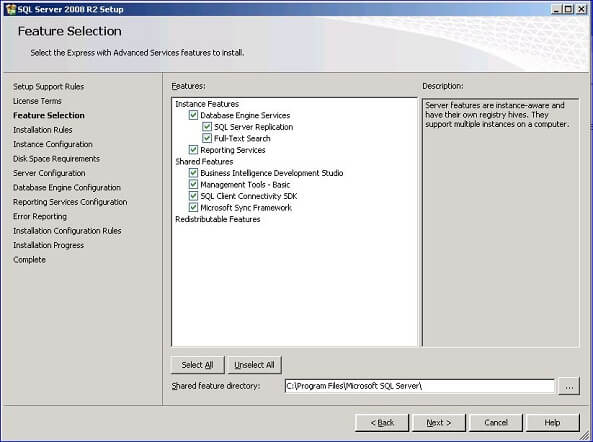Open the shared feature directory browse button

coord(569,386)
